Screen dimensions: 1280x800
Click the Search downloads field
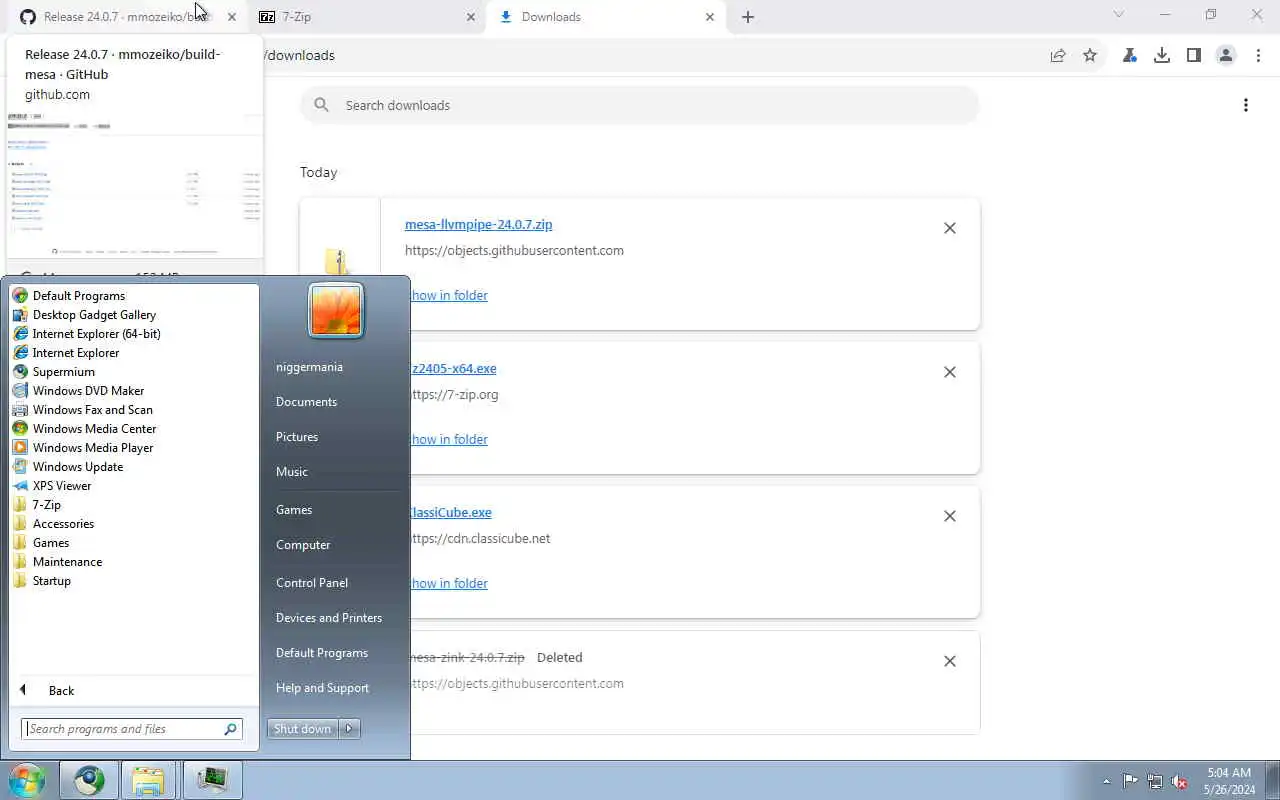coord(640,105)
